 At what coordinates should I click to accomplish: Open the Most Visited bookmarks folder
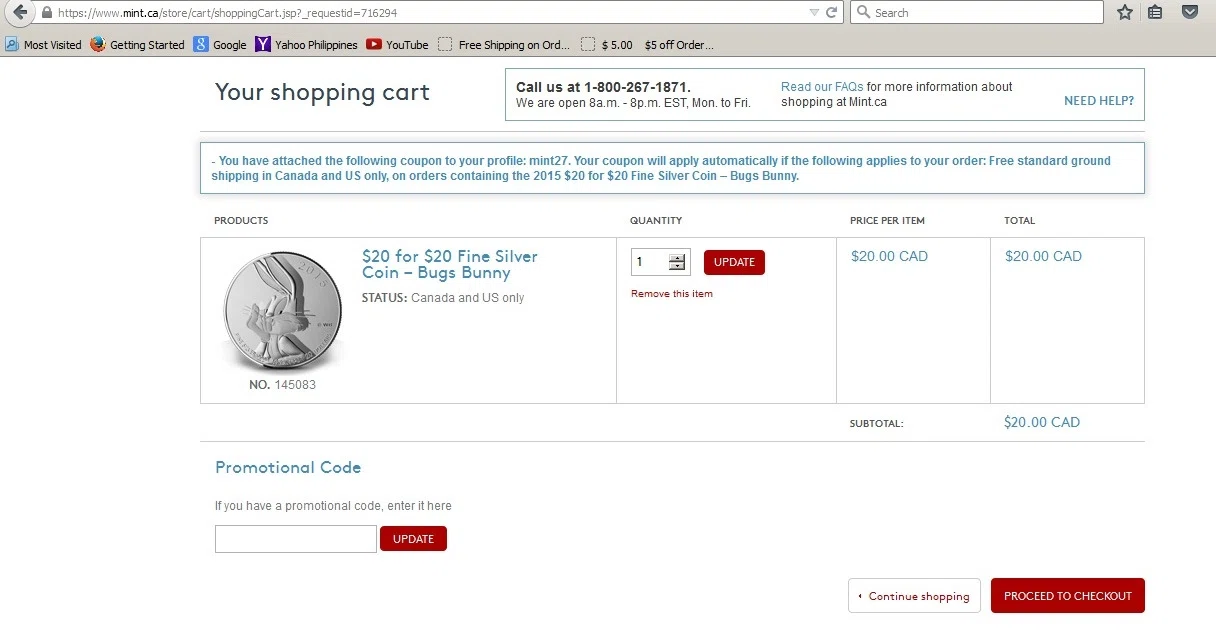click(43, 45)
